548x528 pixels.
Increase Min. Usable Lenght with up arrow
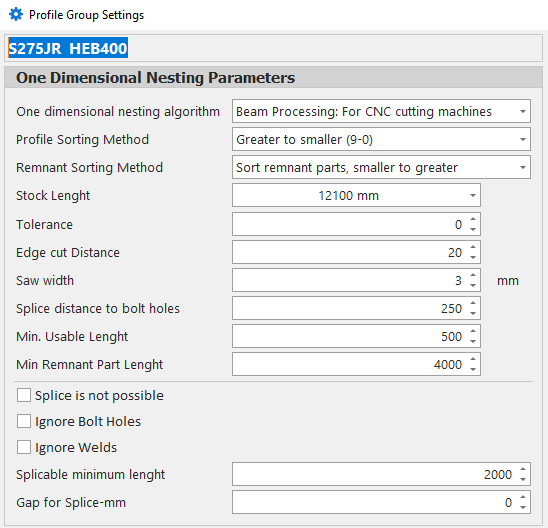point(473,331)
